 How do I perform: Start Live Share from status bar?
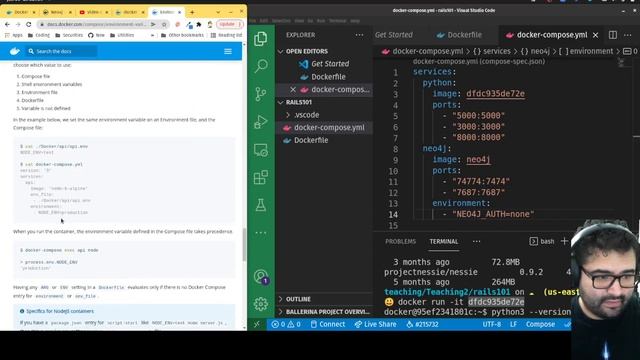375,324
